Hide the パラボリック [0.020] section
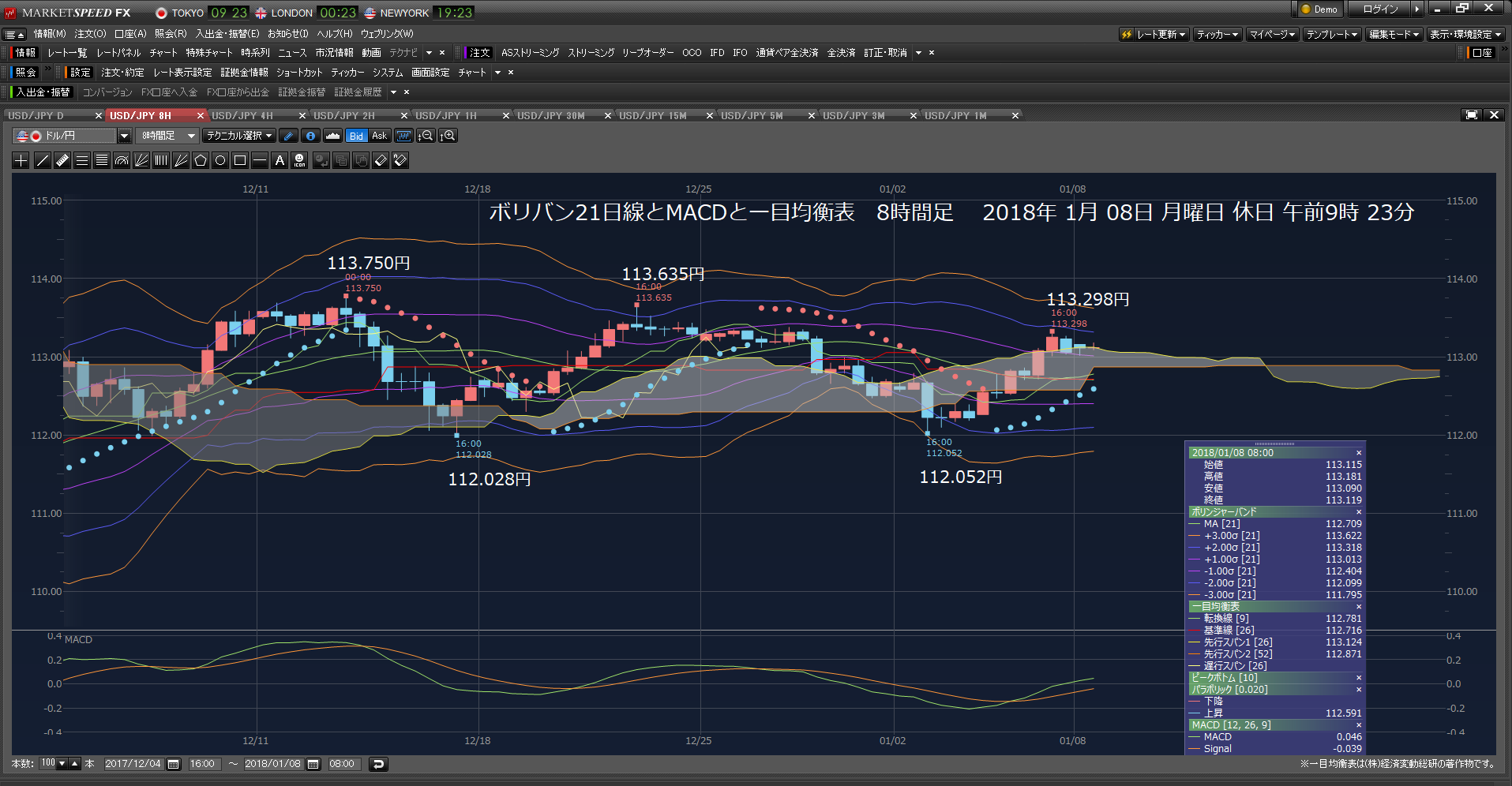The height and width of the screenshot is (786, 1512). [x=1359, y=690]
